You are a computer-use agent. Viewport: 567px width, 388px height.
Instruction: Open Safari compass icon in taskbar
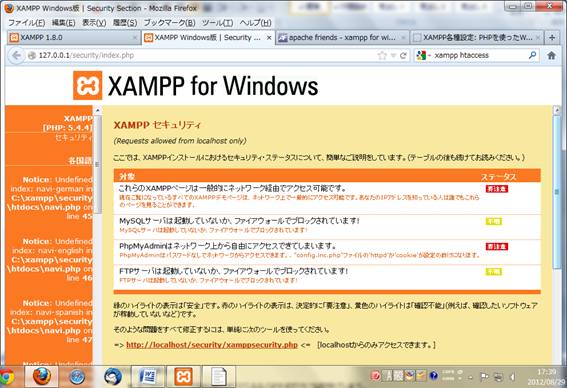(77, 377)
